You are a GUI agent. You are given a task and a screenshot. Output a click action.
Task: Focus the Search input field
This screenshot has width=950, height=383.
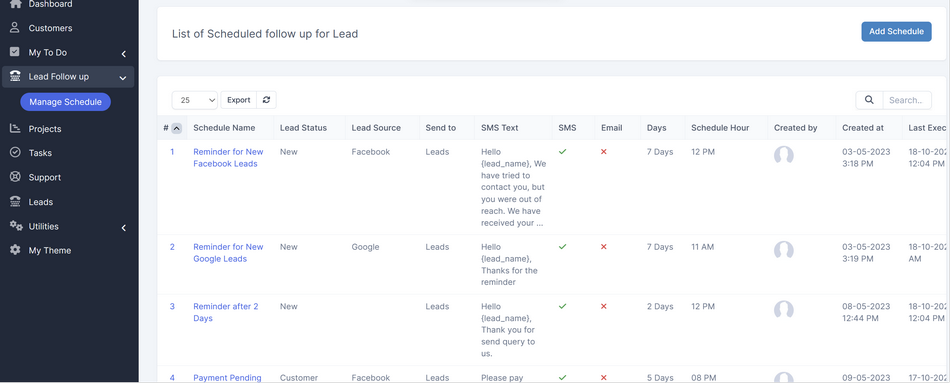pyautogui.click(x=907, y=100)
